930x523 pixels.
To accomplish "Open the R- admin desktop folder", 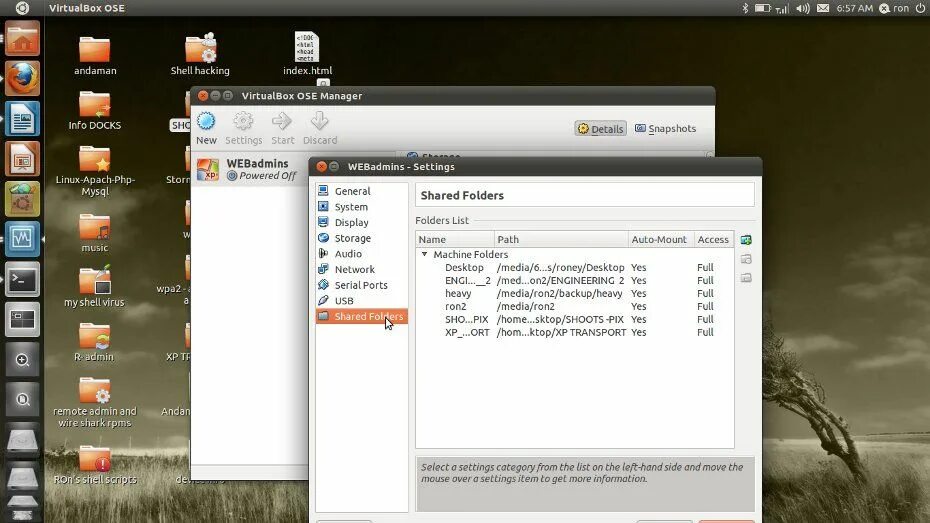I will 94,342.
